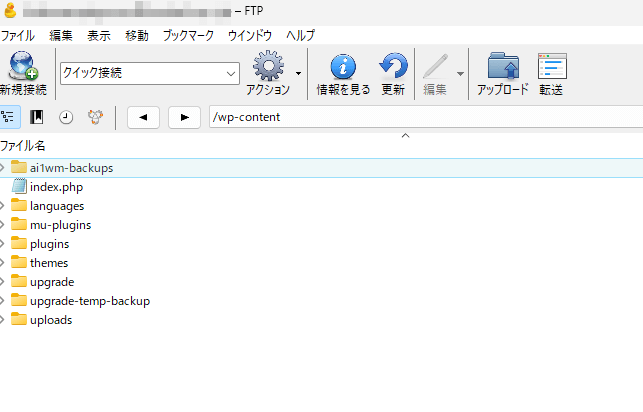Show the bookmarks view icon

click(x=37, y=117)
